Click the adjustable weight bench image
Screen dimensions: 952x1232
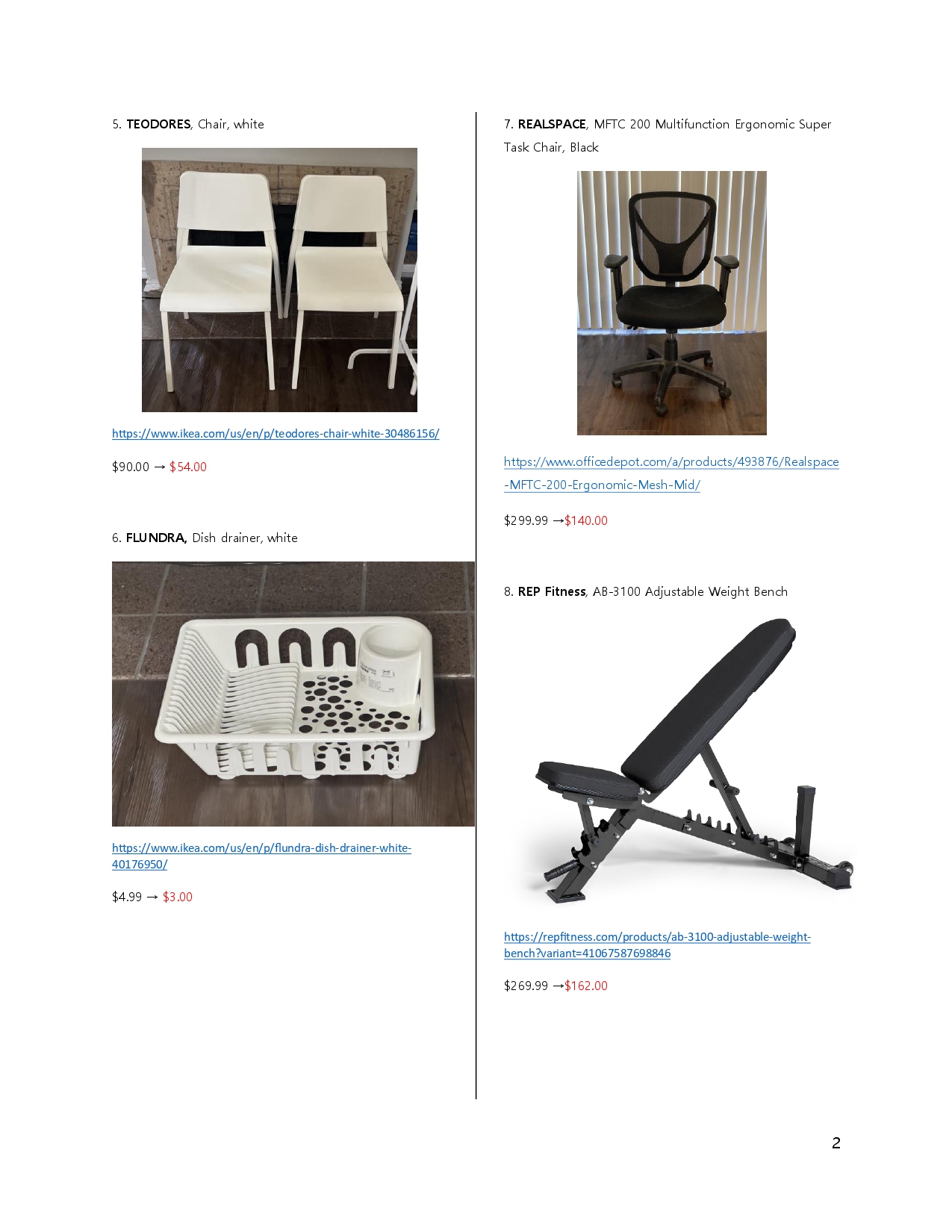679,762
